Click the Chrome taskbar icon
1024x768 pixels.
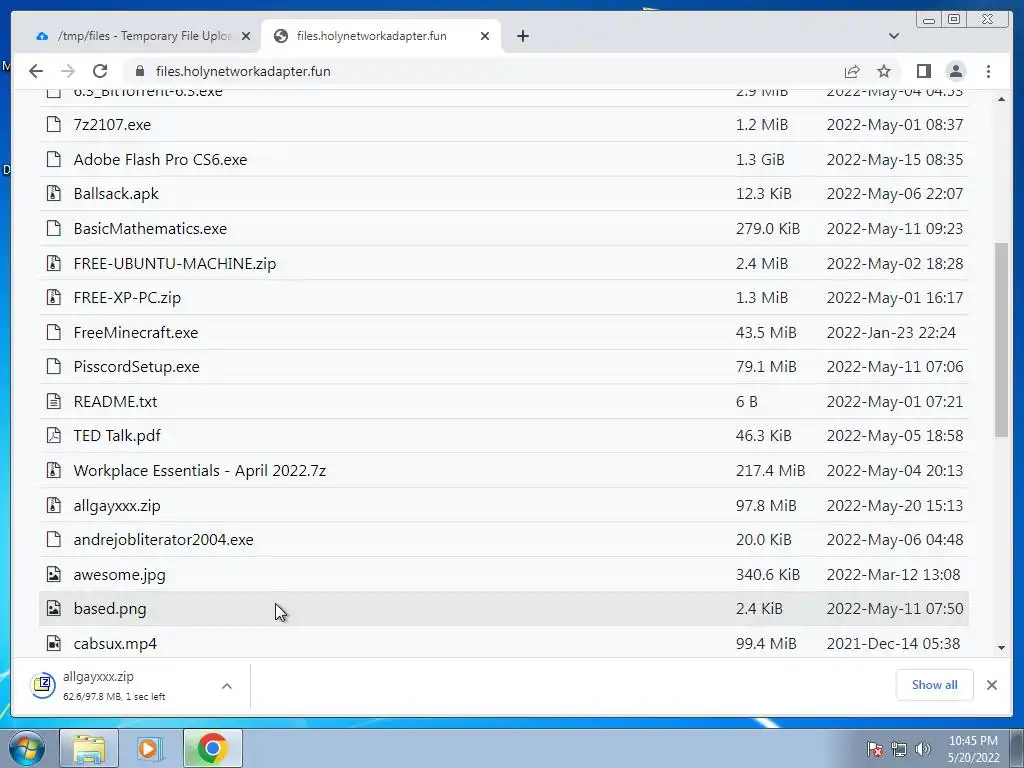pyautogui.click(x=213, y=748)
